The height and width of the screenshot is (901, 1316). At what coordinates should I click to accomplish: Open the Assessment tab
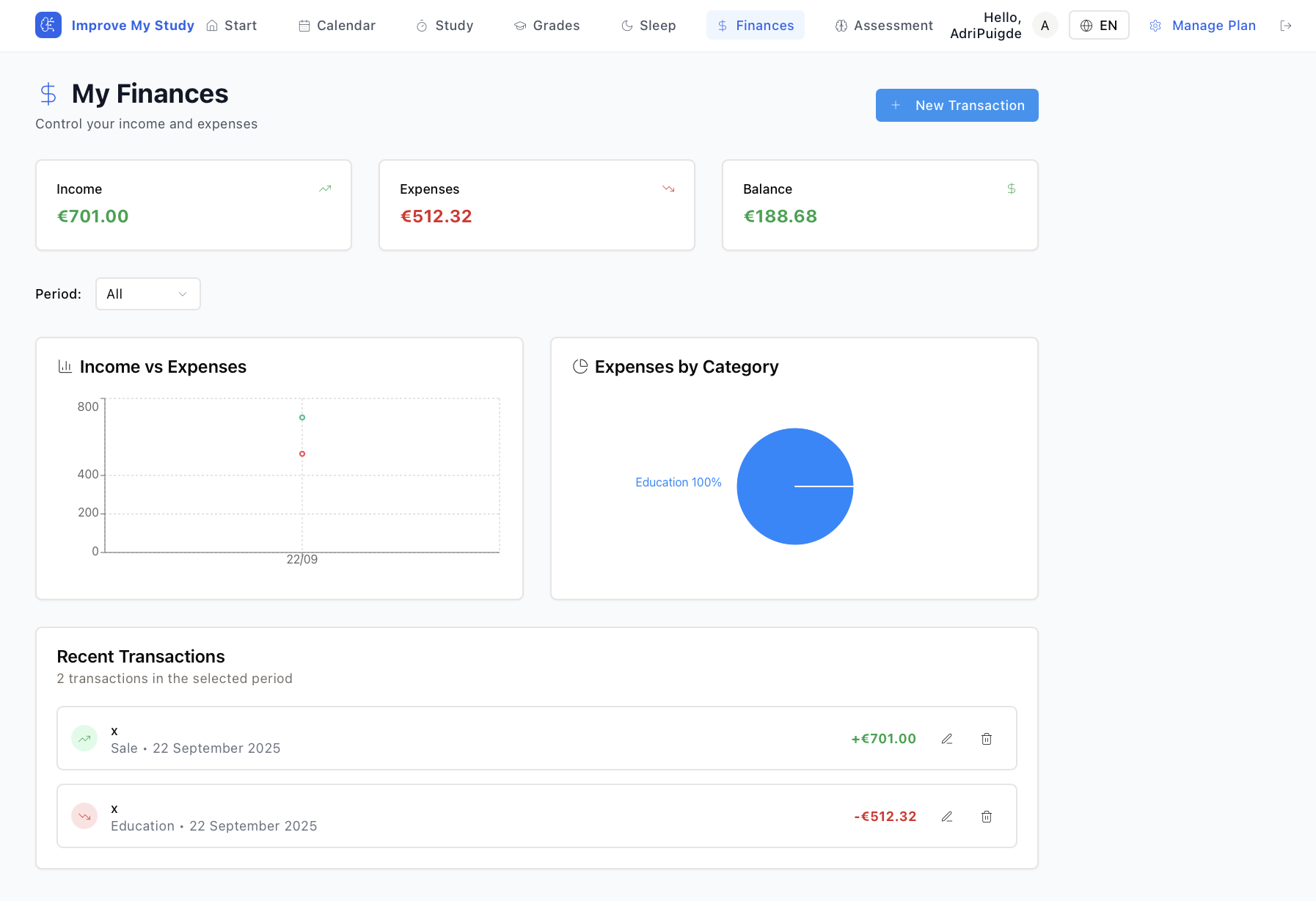tap(884, 26)
